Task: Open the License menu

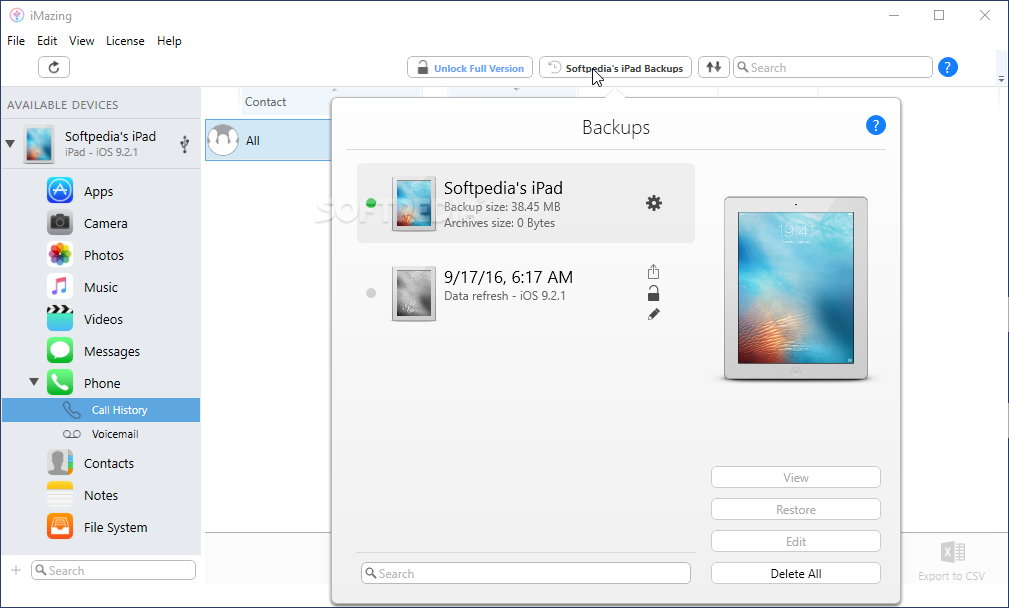Action: coord(125,41)
